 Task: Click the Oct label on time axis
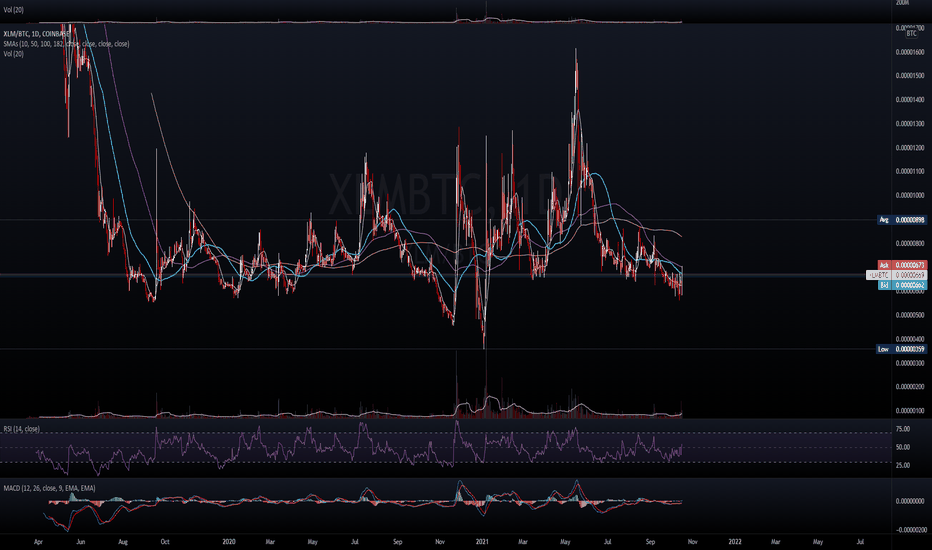pyautogui.click(x=165, y=542)
